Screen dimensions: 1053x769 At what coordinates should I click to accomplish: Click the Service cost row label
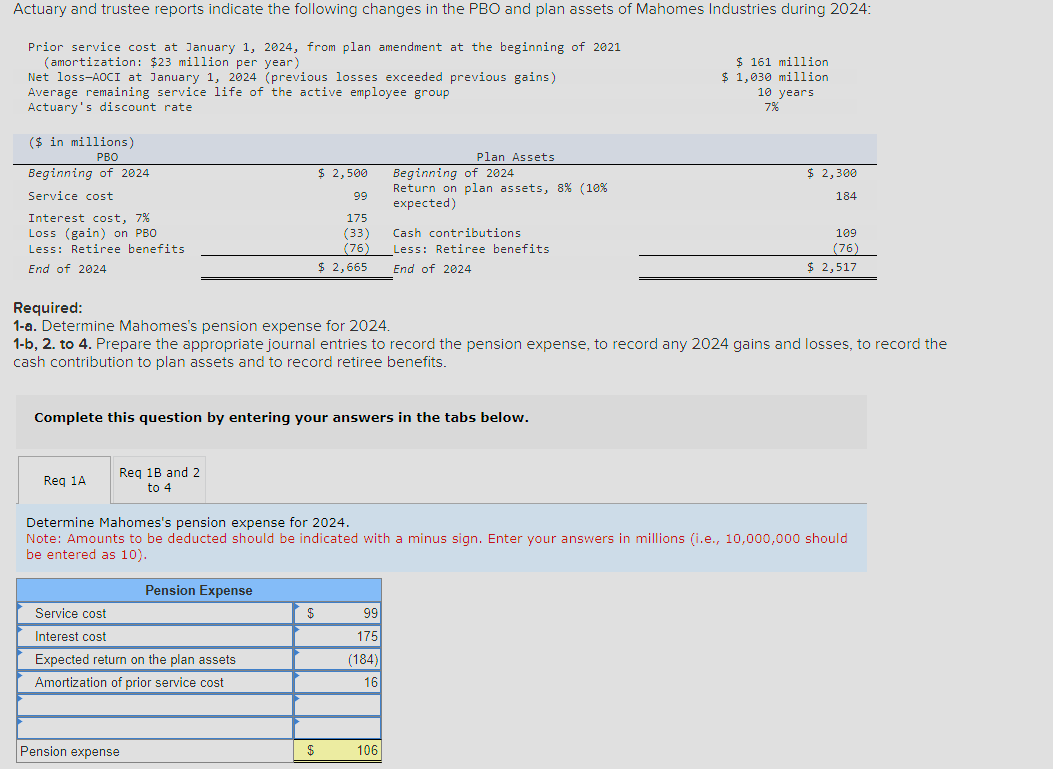[155, 613]
